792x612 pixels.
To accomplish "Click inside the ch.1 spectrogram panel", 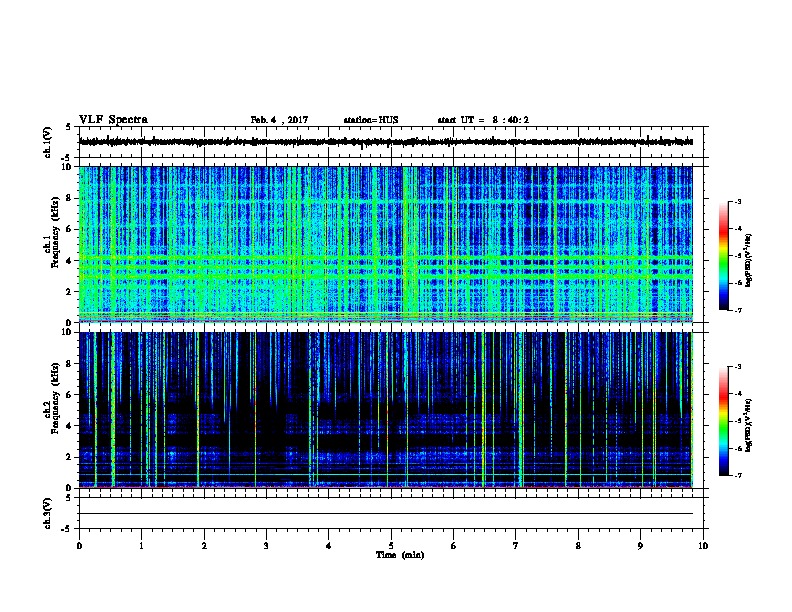I will [386, 244].
